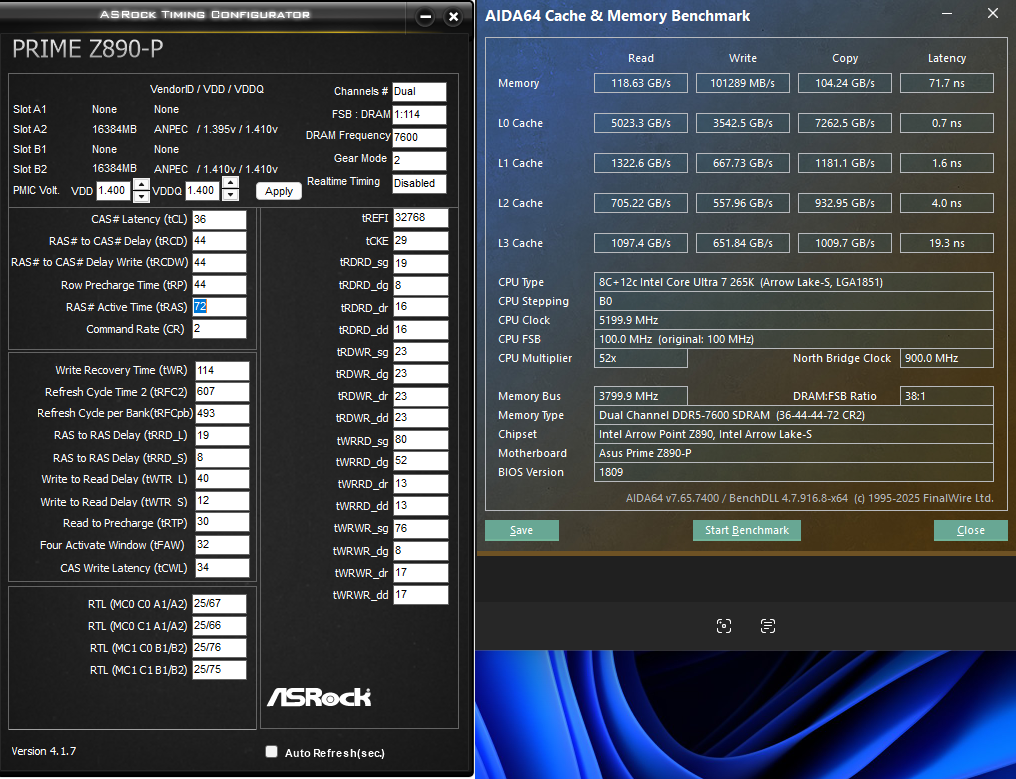Click the tWRWR_dd value field

(421, 595)
